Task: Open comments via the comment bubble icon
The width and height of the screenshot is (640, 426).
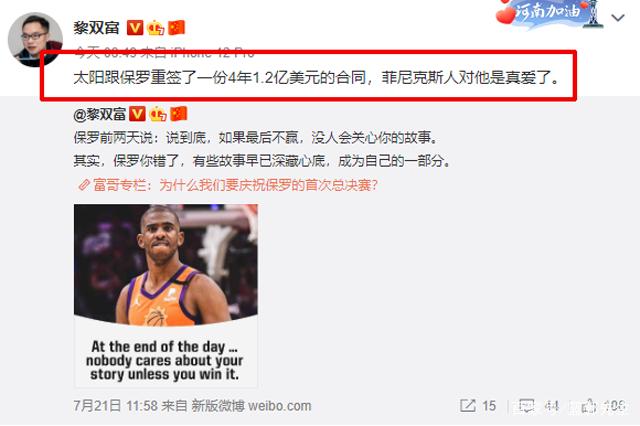Action: click(526, 406)
